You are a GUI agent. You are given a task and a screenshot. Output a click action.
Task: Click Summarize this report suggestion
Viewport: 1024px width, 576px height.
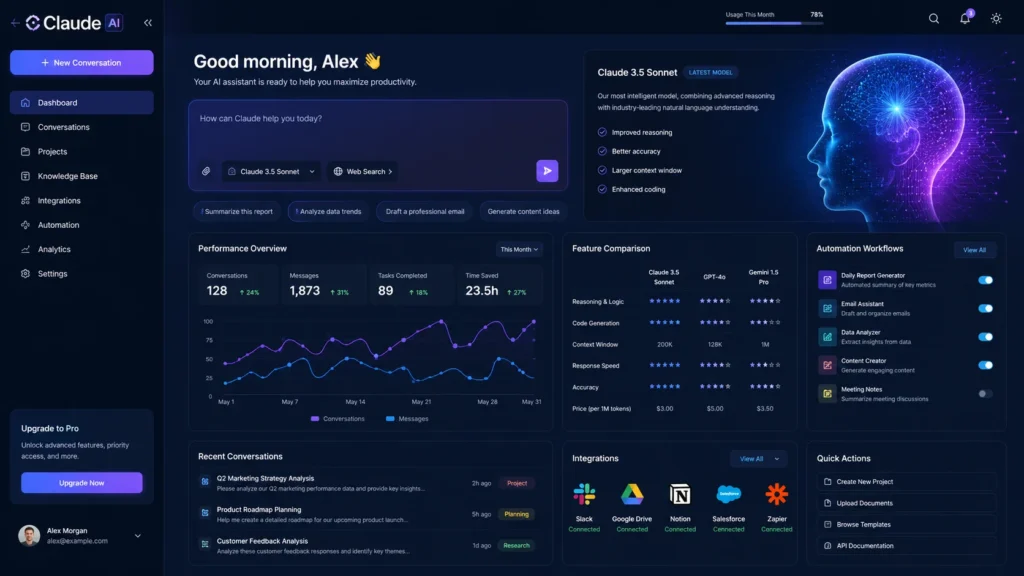[237, 212]
